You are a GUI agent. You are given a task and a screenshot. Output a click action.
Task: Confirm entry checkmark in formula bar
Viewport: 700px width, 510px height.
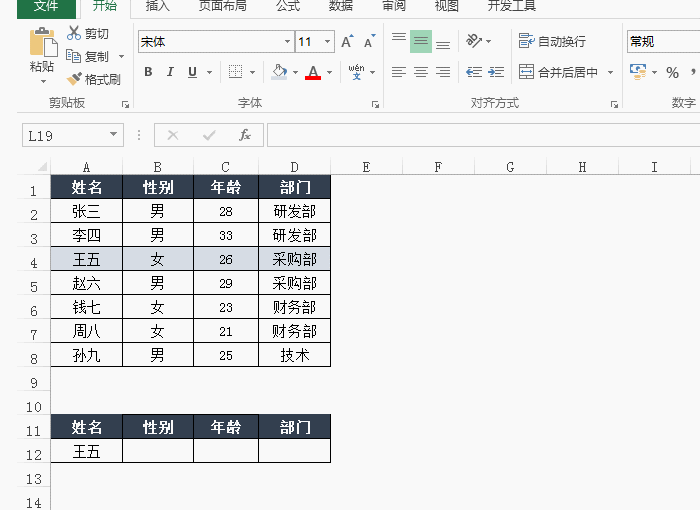click(208, 135)
